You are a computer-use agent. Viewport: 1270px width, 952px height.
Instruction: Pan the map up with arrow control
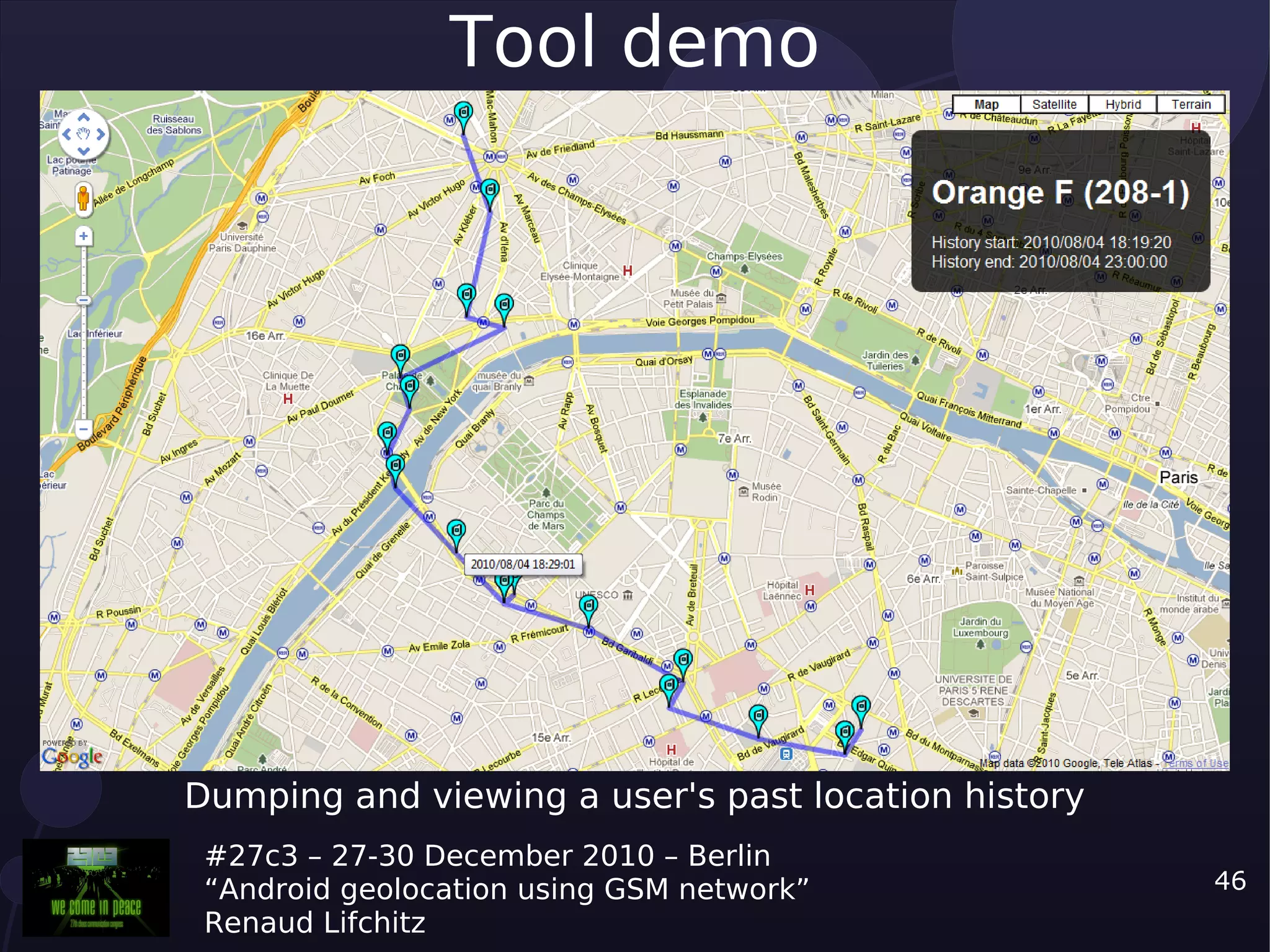point(84,117)
